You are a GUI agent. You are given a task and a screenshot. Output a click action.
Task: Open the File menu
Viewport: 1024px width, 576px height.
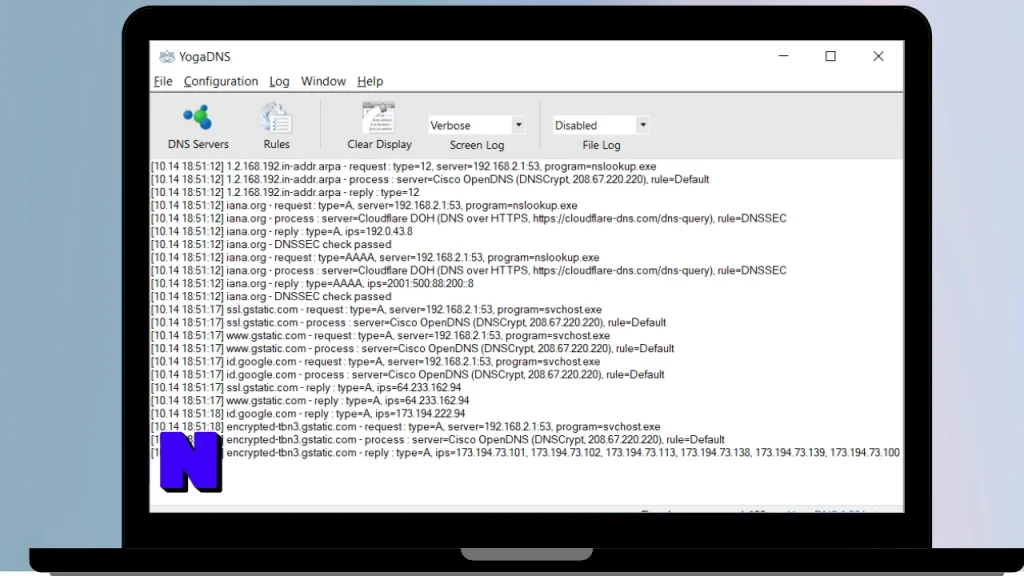pos(163,82)
